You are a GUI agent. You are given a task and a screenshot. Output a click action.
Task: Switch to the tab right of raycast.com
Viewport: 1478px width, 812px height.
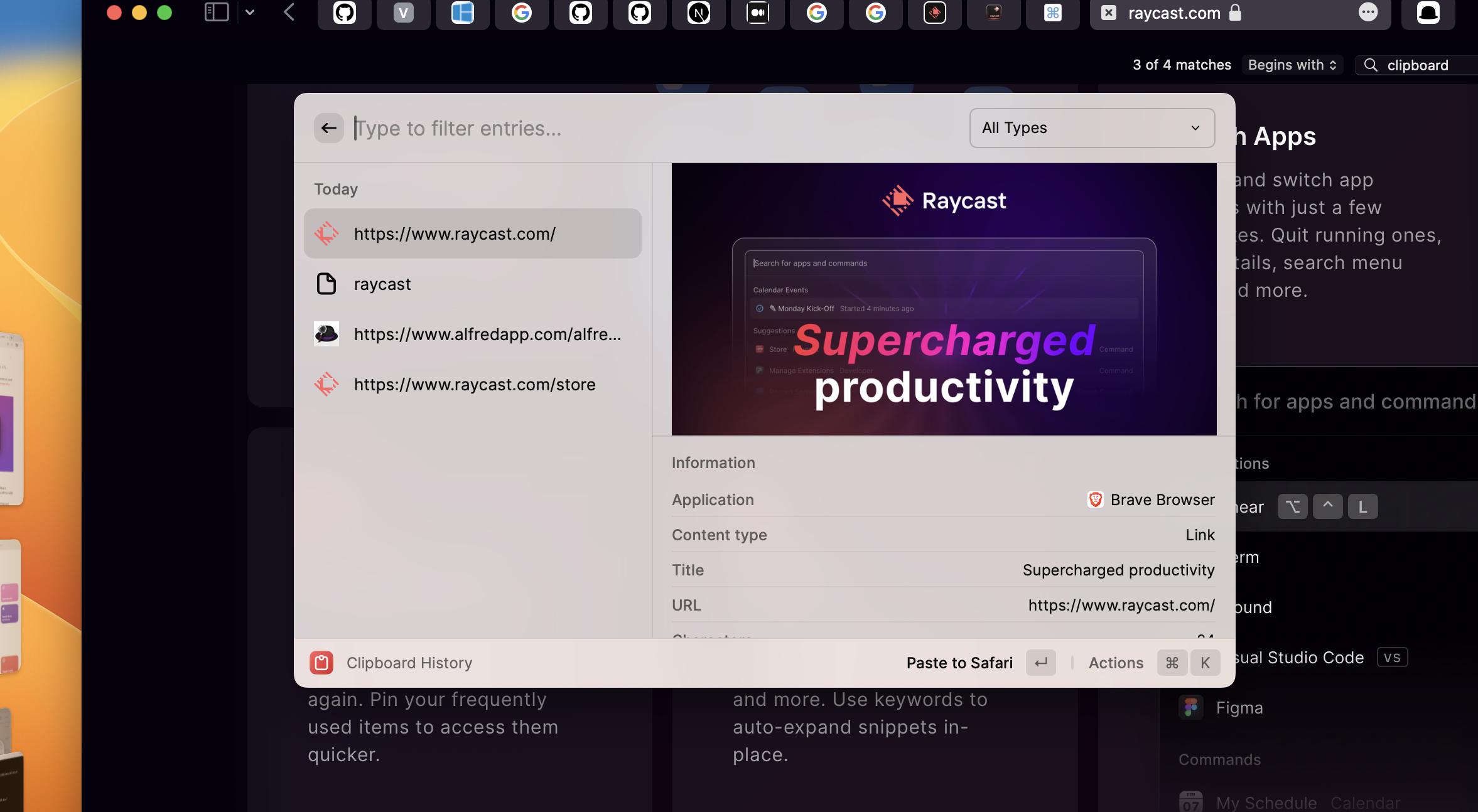pos(1428,13)
